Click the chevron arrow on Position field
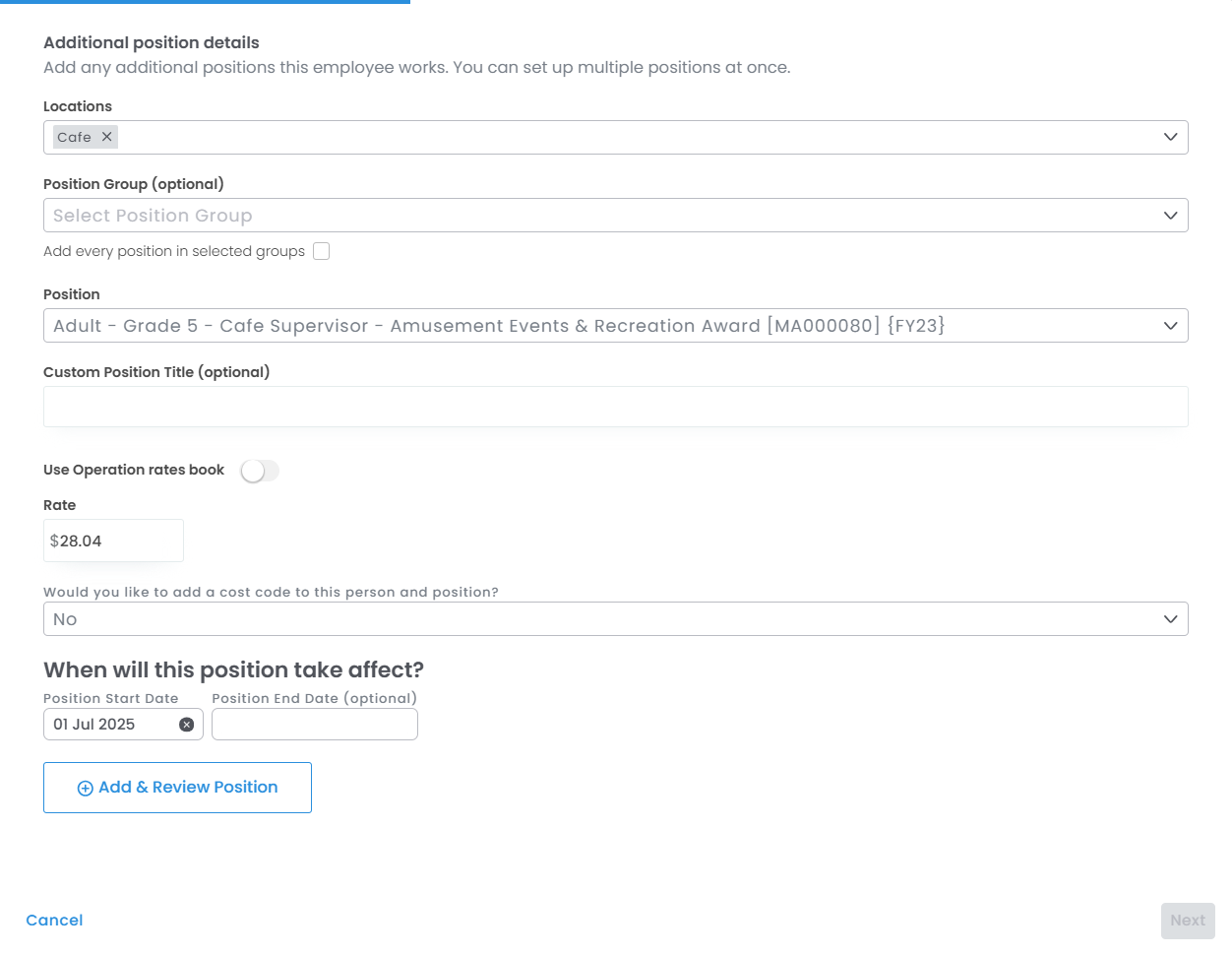Screen dimensions: 1232x955 1170,326
